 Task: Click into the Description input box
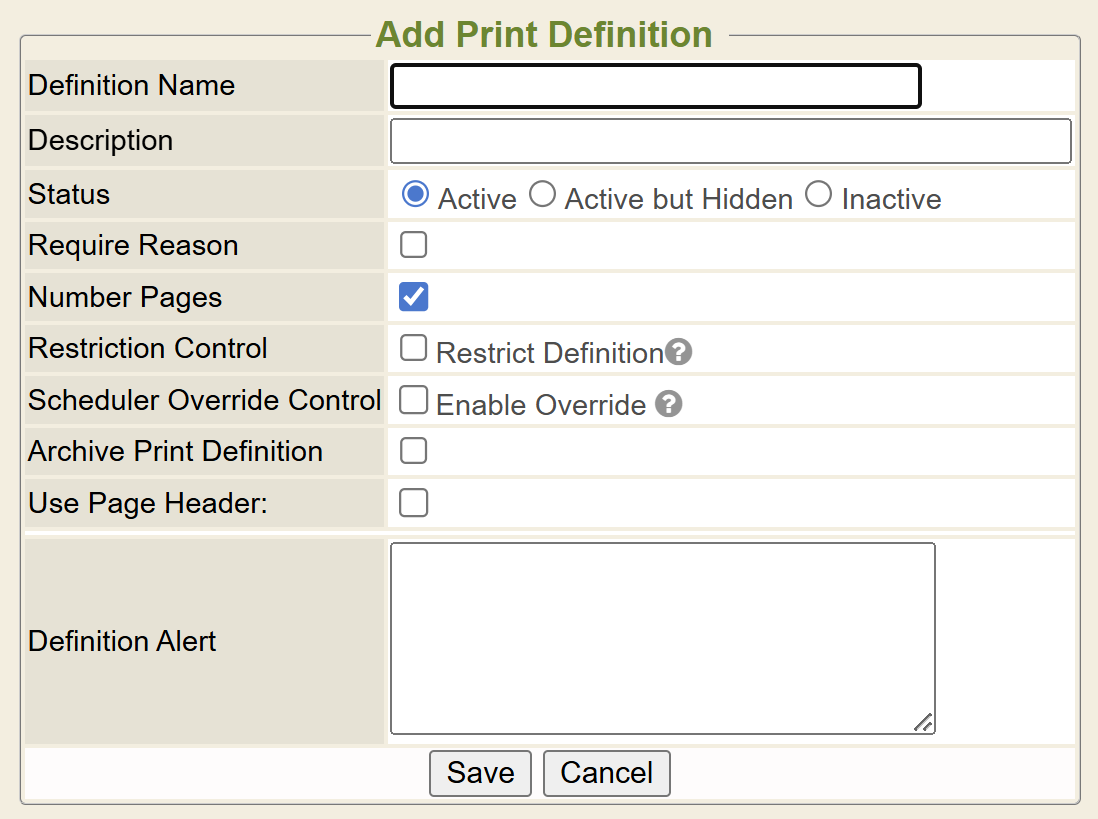pyautogui.click(x=730, y=141)
